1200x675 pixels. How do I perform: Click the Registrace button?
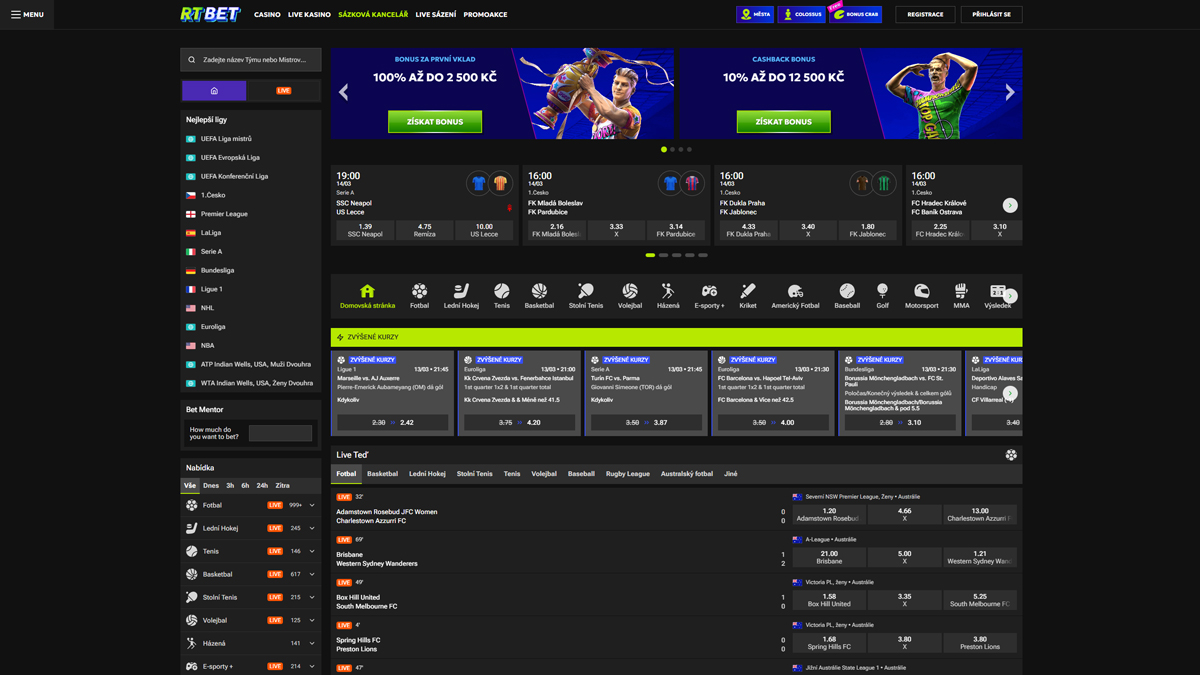click(x=925, y=15)
